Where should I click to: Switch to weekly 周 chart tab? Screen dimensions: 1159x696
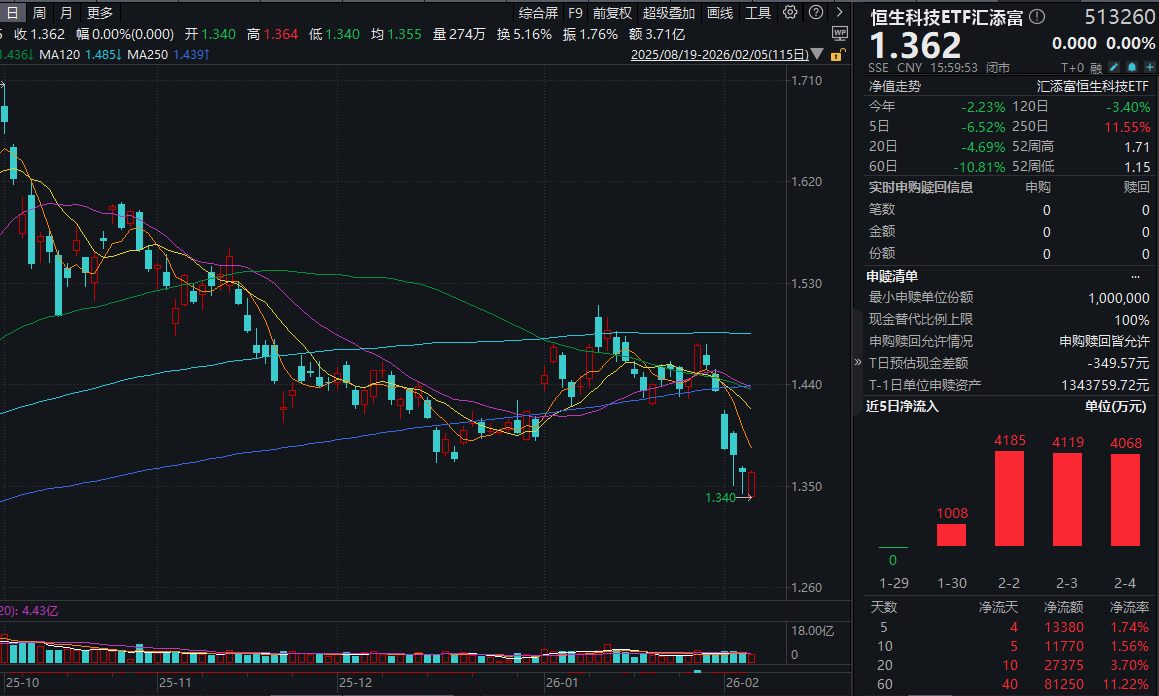39,13
